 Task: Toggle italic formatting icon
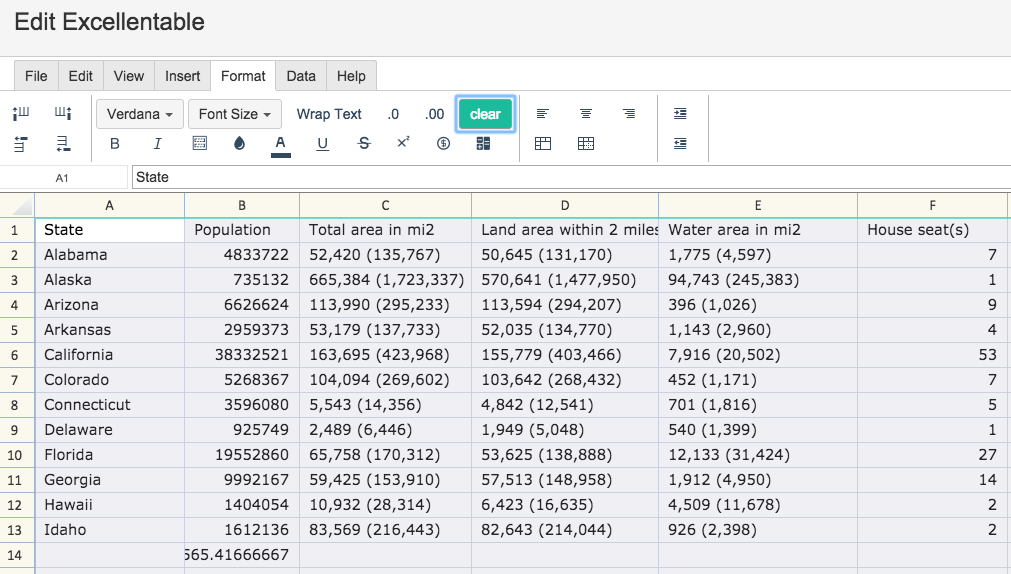click(157, 144)
